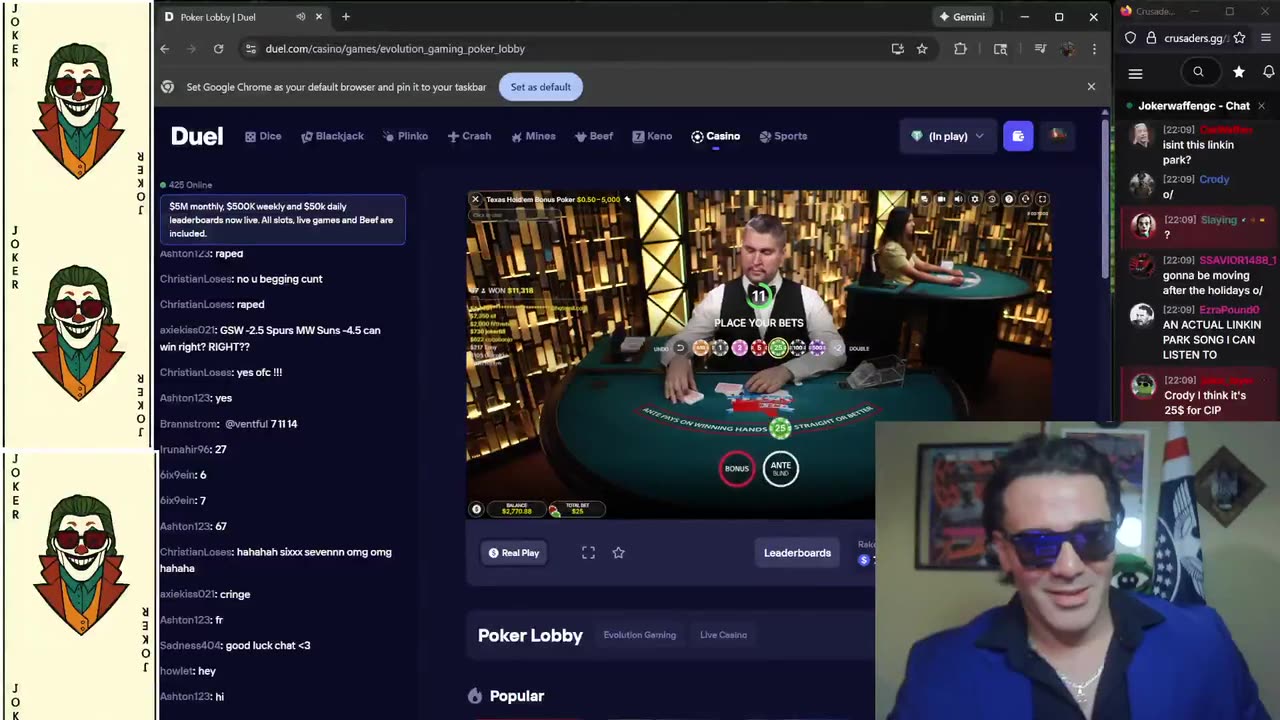Image resolution: width=1280 pixels, height=720 pixels.
Task: Place bet on the ANTE circle
Action: [x=781, y=467]
